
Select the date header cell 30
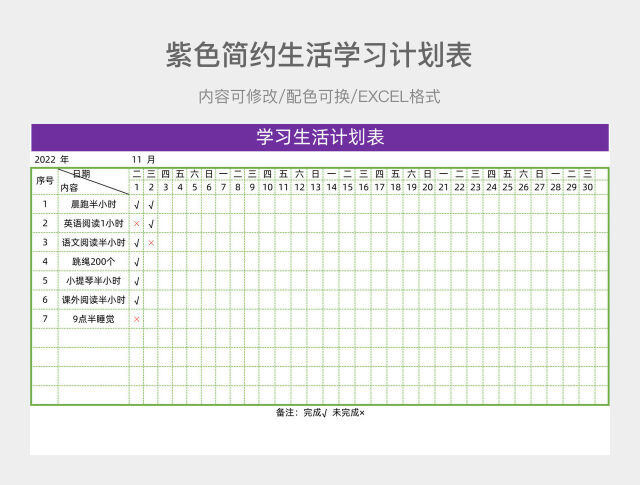tap(587, 187)
